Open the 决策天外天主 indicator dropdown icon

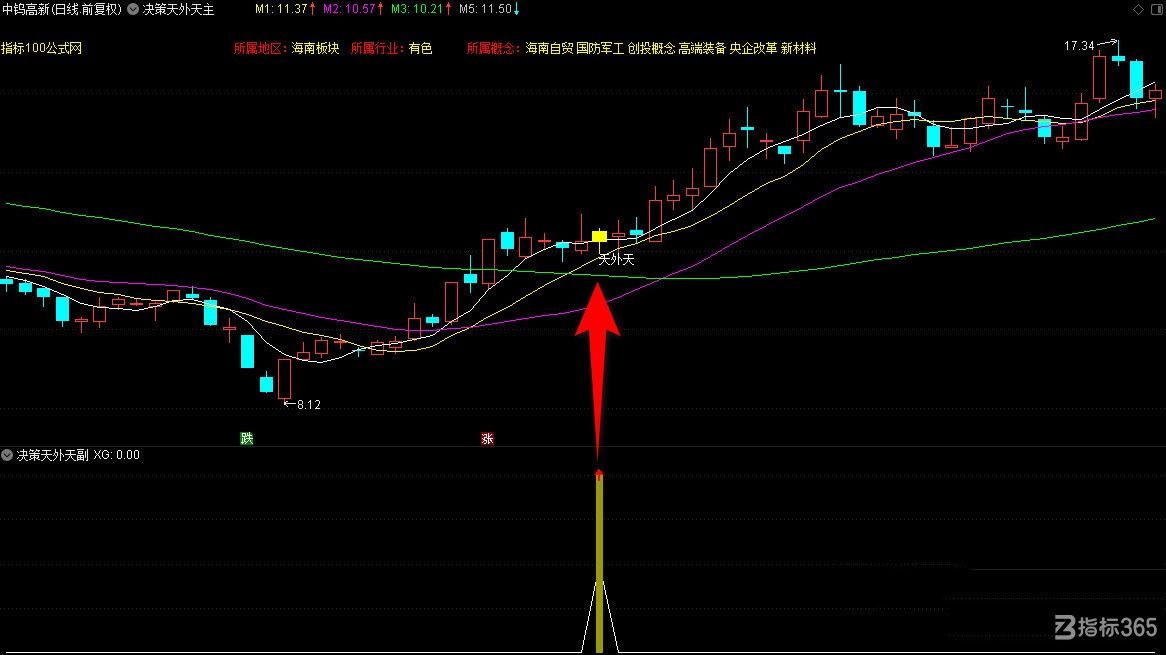pos(133,10)
